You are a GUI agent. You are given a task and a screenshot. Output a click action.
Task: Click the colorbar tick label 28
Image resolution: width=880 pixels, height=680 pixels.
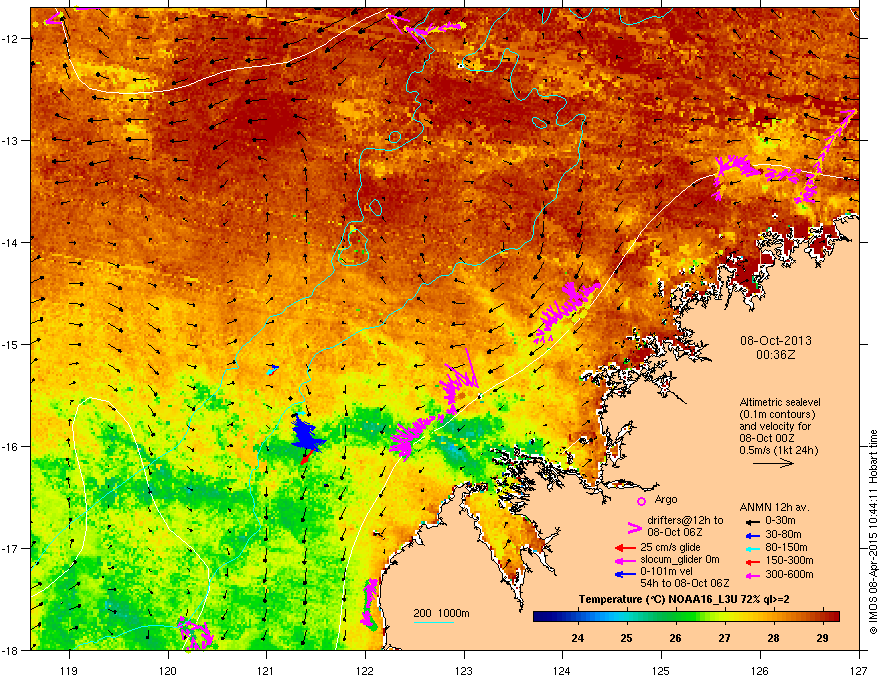(x=773, y=638)
